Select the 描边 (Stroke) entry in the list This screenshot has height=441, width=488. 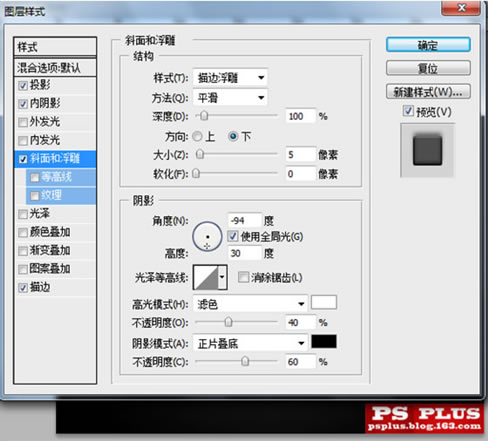point(55,287)
